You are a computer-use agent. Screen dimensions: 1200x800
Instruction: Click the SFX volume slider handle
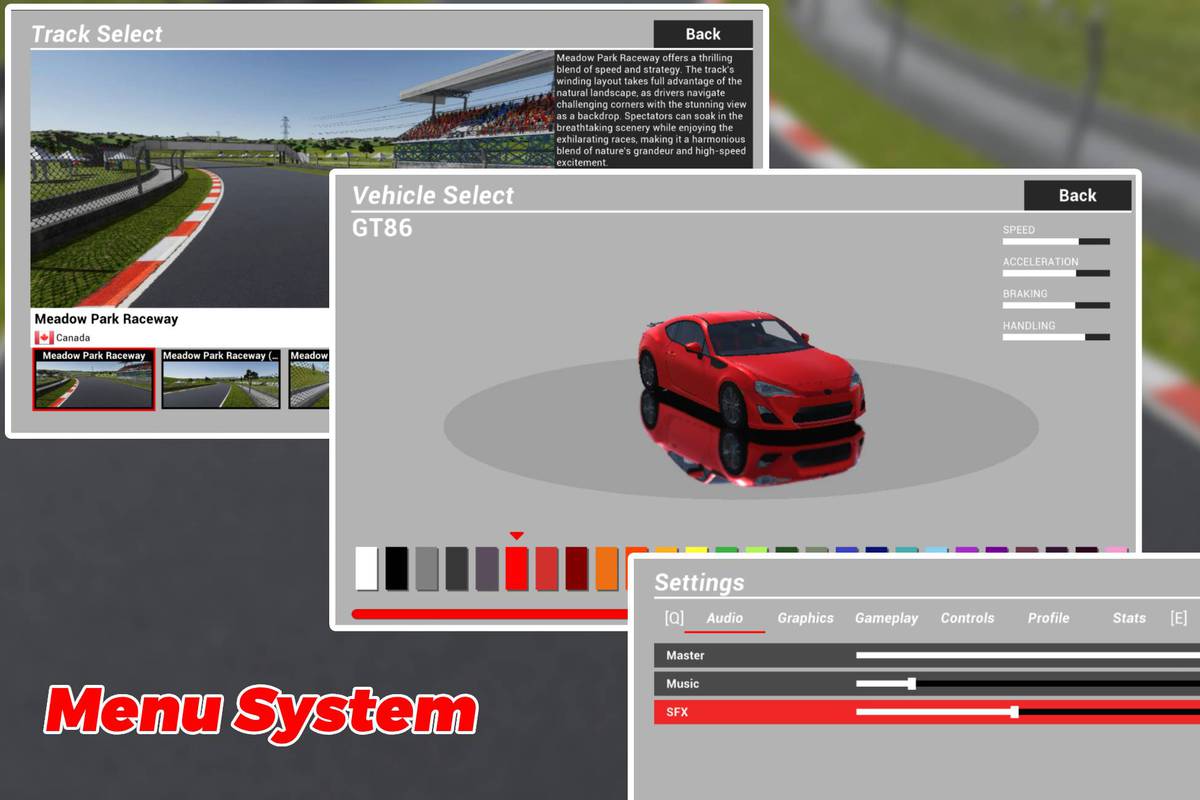pyautogui.click(x=1013, y=712)
